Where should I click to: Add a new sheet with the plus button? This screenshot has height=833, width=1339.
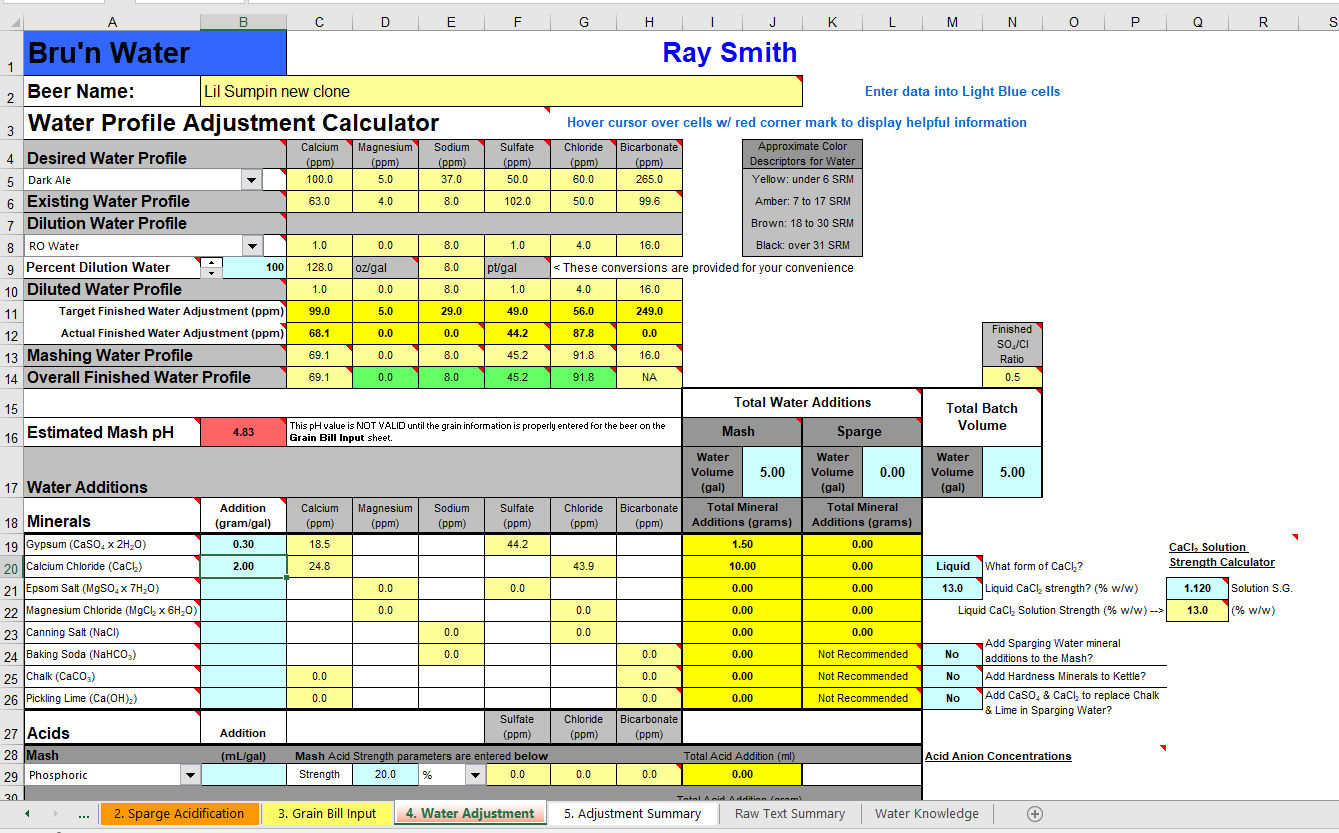1035,814
